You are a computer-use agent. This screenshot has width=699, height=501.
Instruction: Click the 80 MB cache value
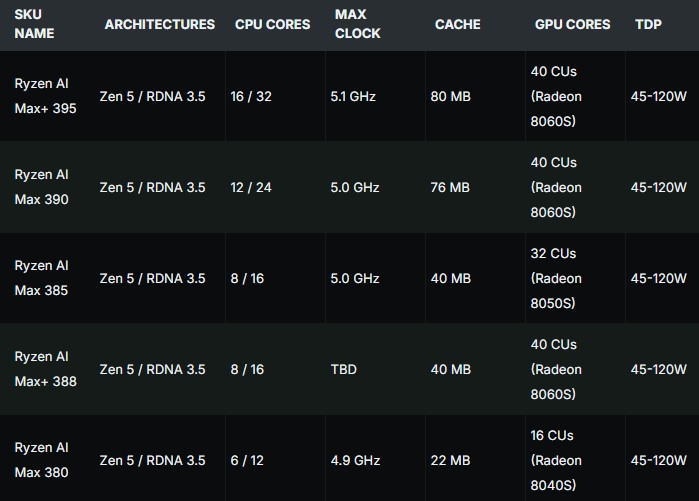[x=450, y=97]
